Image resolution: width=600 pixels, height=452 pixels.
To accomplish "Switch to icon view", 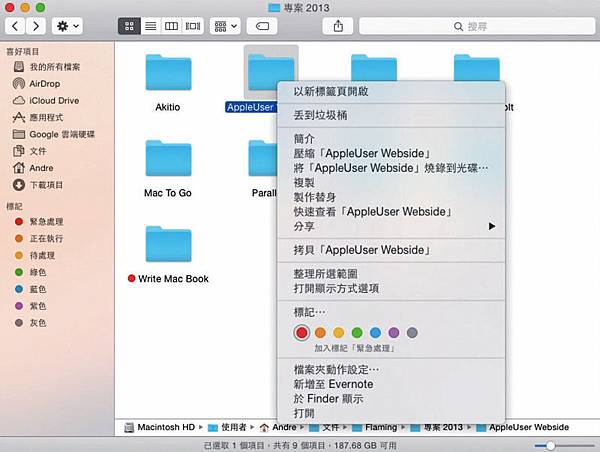I will pos(129,26).
